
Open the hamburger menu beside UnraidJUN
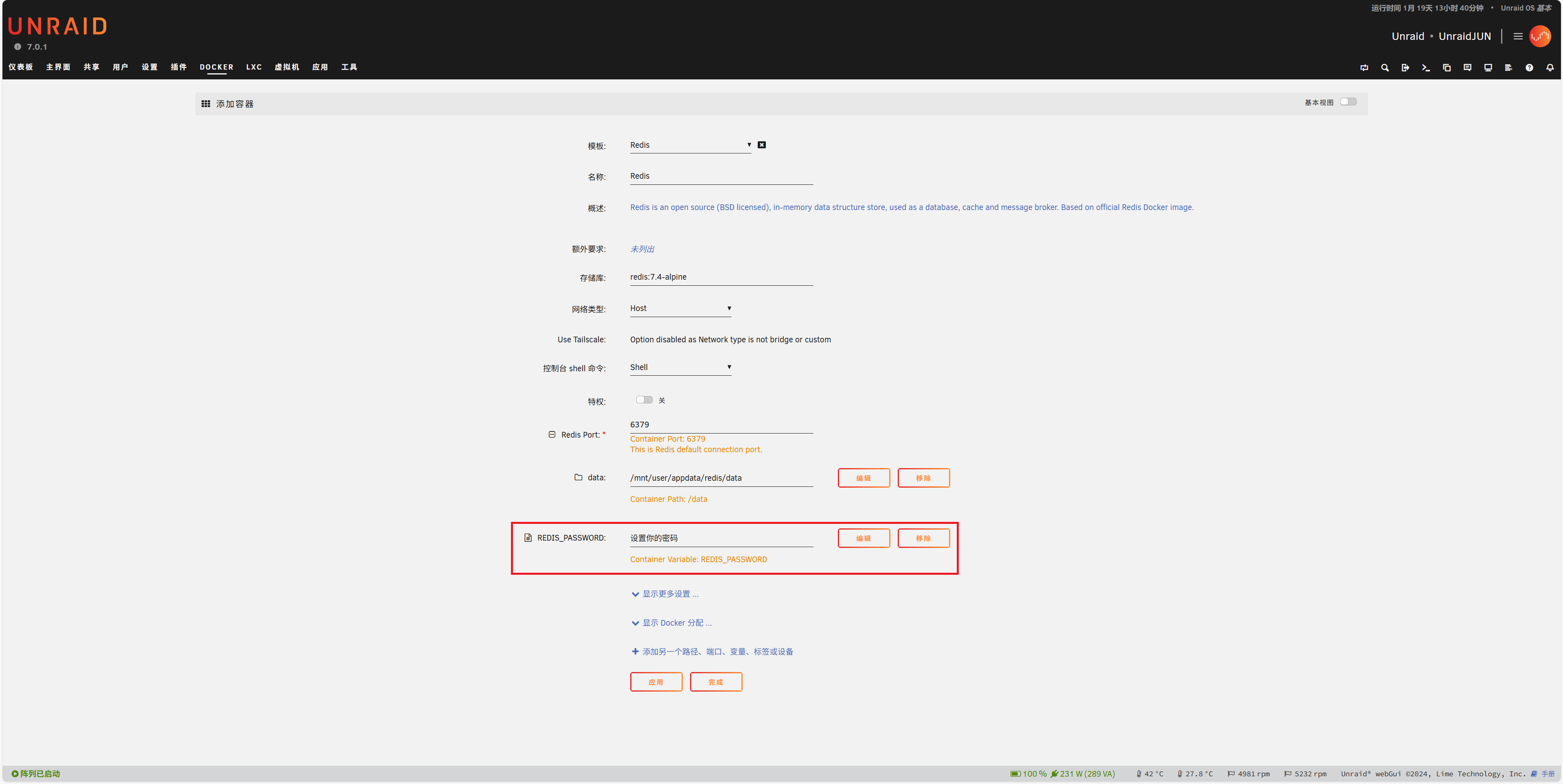pos(1518,36)
